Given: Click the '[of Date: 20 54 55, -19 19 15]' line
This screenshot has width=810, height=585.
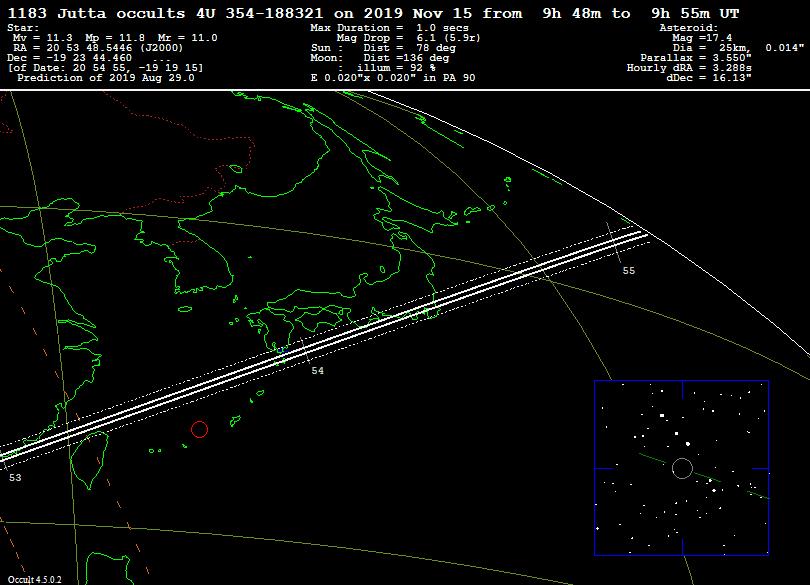Looking at the screenshot, I should pyautogui.click(x=106, y=68).
